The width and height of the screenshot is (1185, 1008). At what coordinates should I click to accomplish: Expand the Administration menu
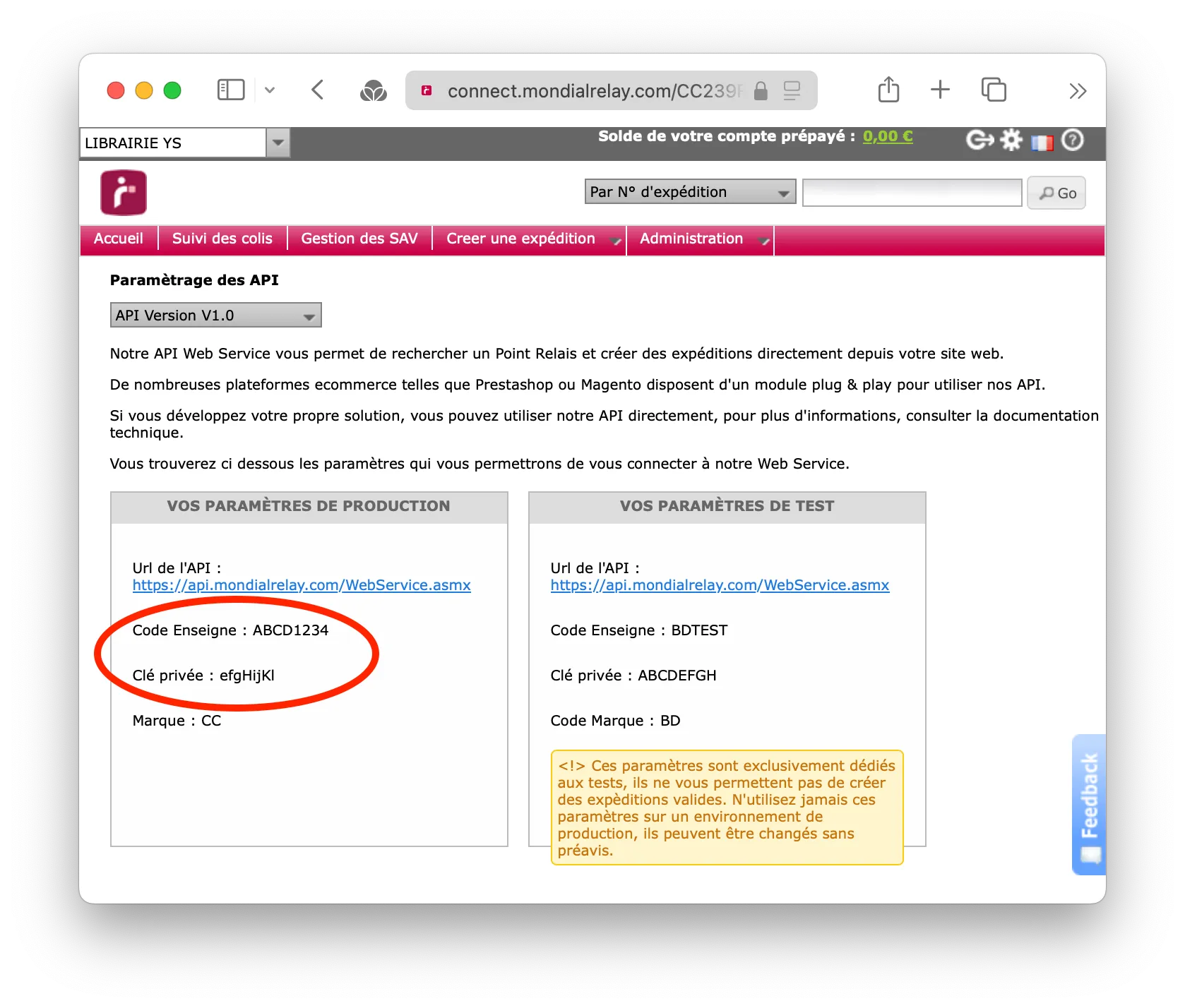tap(700, 239)
